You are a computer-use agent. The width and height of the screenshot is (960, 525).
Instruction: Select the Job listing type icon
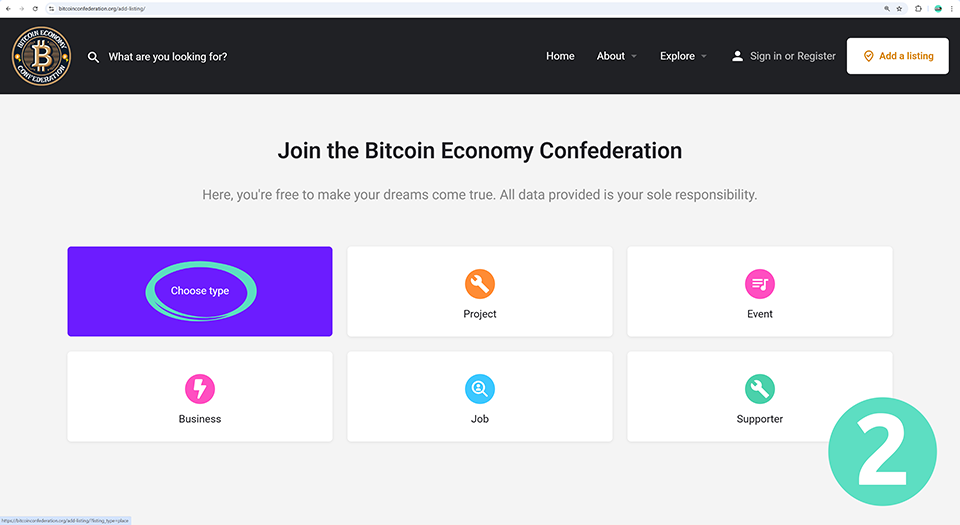tap(480, 389)
